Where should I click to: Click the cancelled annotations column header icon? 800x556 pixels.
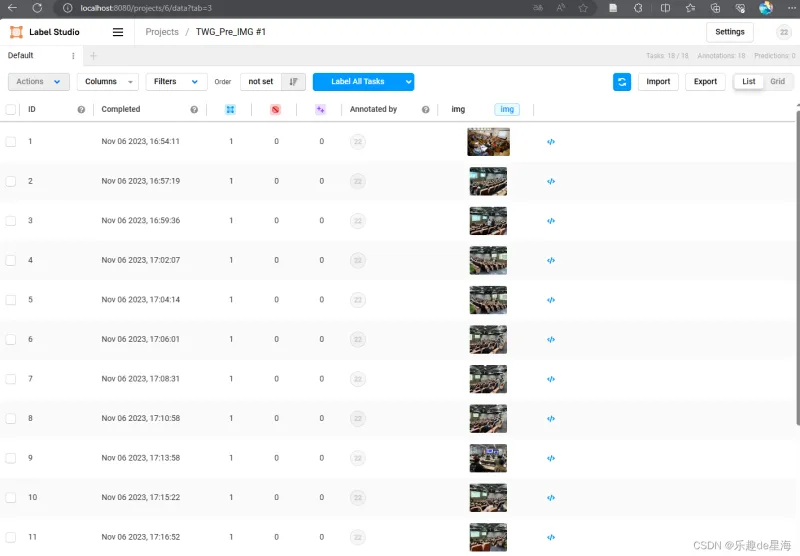(276, 110)
